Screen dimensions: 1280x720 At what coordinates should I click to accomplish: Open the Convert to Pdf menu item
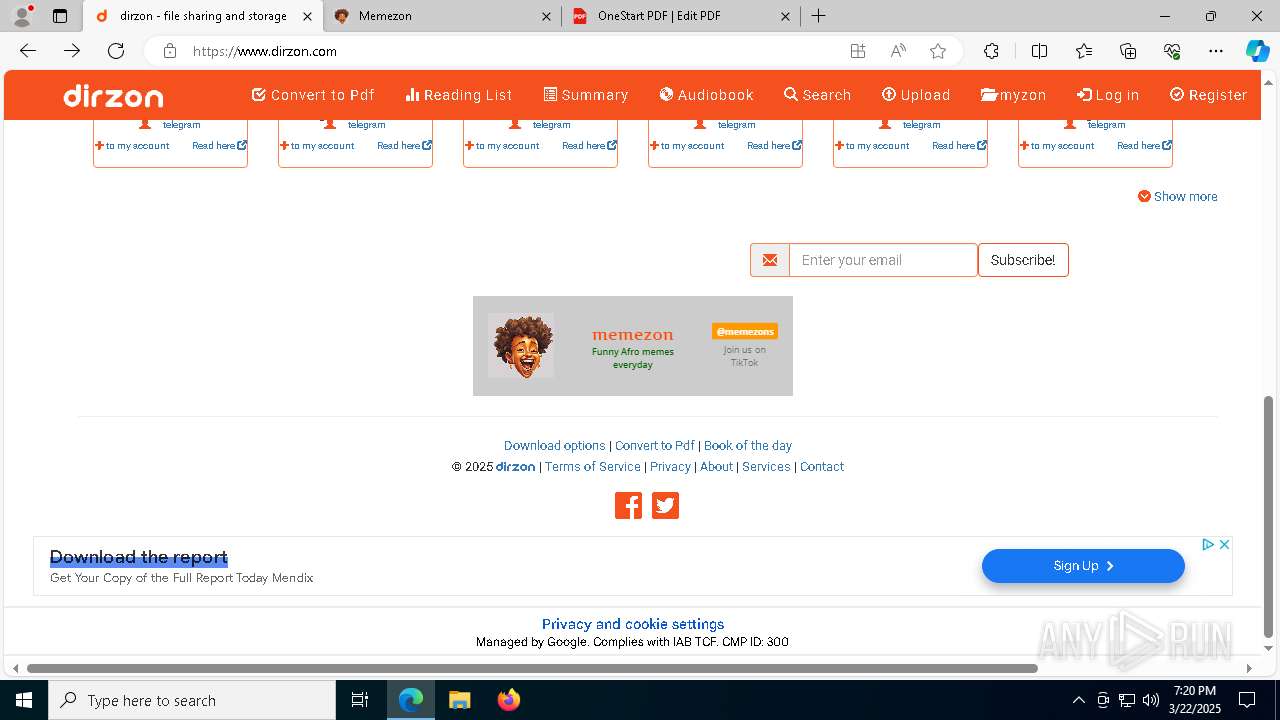pos(313,95)
